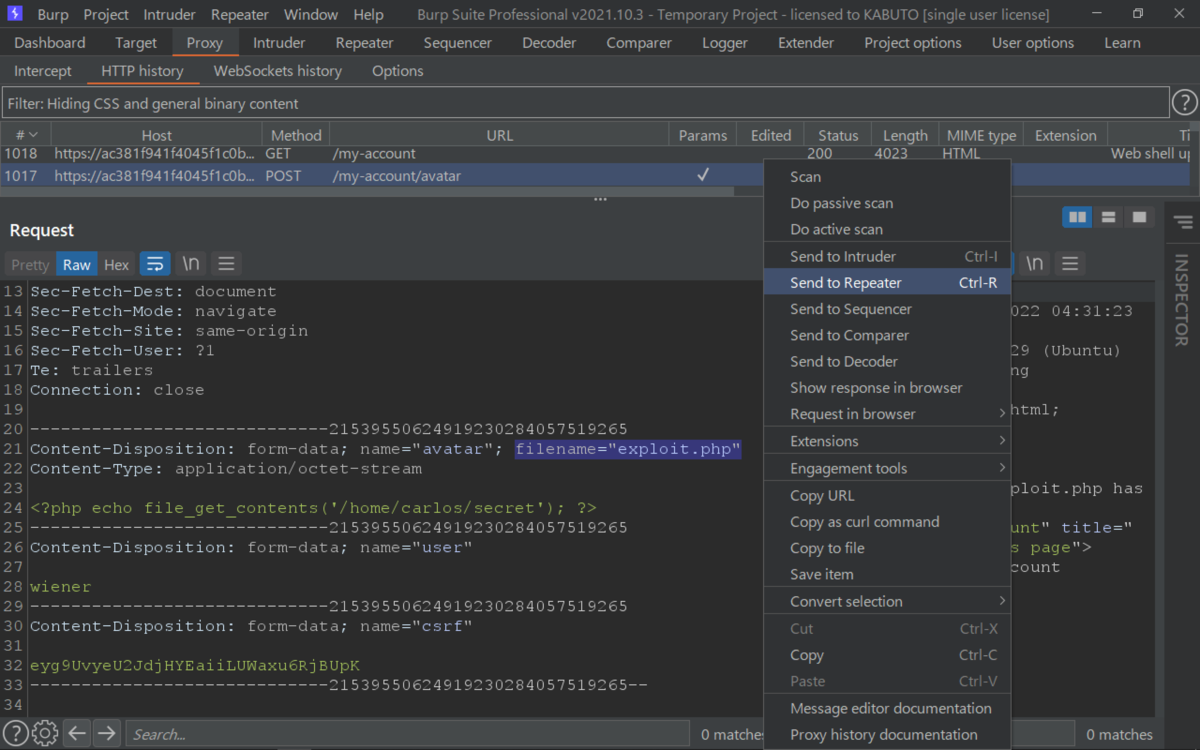Click the Burp Suite lightning logo icon
Viewport: 1200px width, 750px height.
point(14,14)
